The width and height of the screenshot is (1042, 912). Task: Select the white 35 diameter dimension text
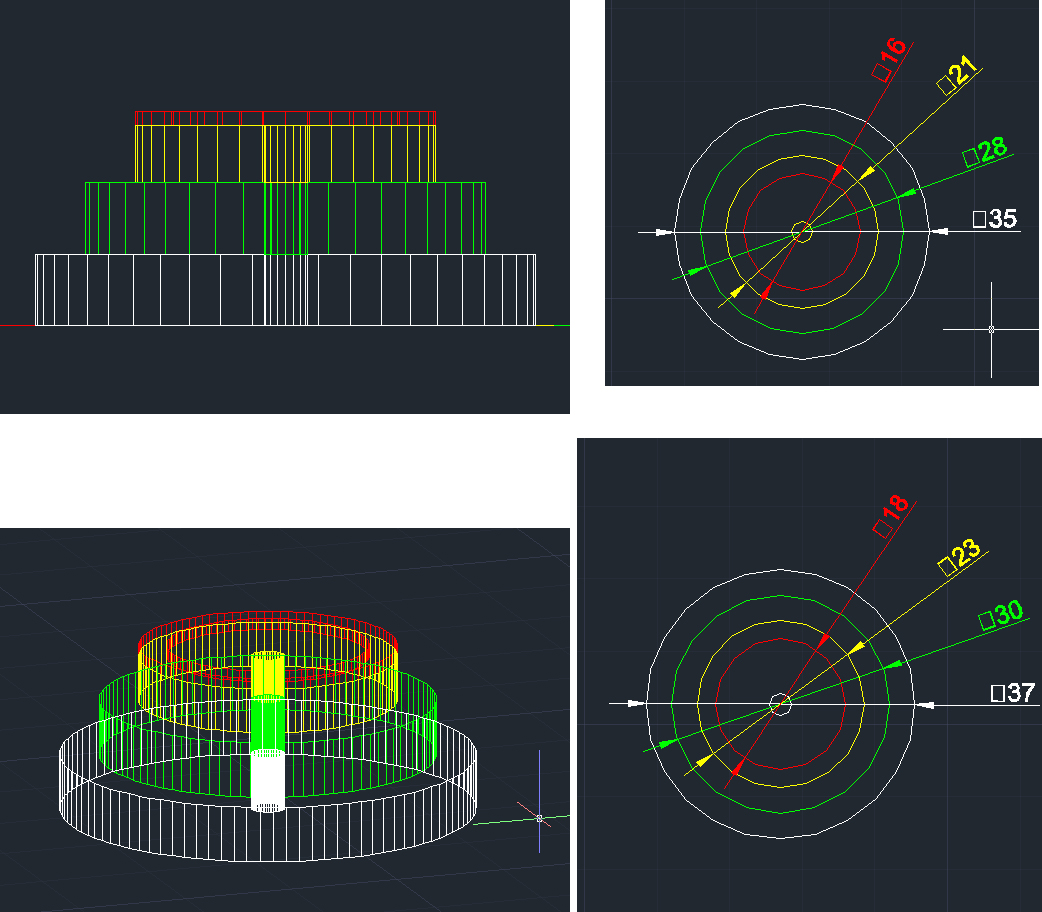tap(995, 219)
